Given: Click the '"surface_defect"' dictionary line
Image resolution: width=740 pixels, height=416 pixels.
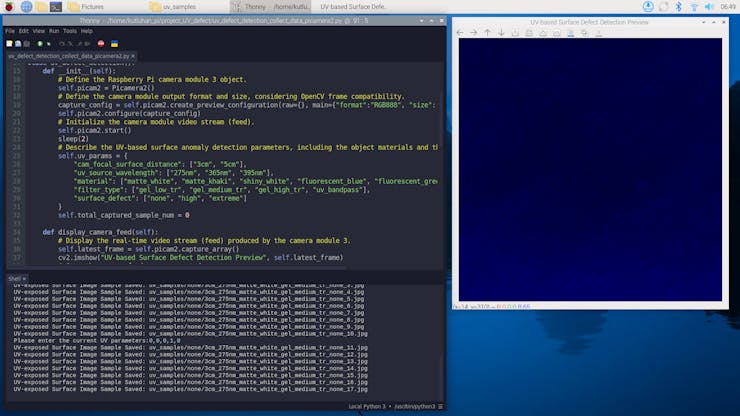Looking at the screenshot, I should point(160,198).
